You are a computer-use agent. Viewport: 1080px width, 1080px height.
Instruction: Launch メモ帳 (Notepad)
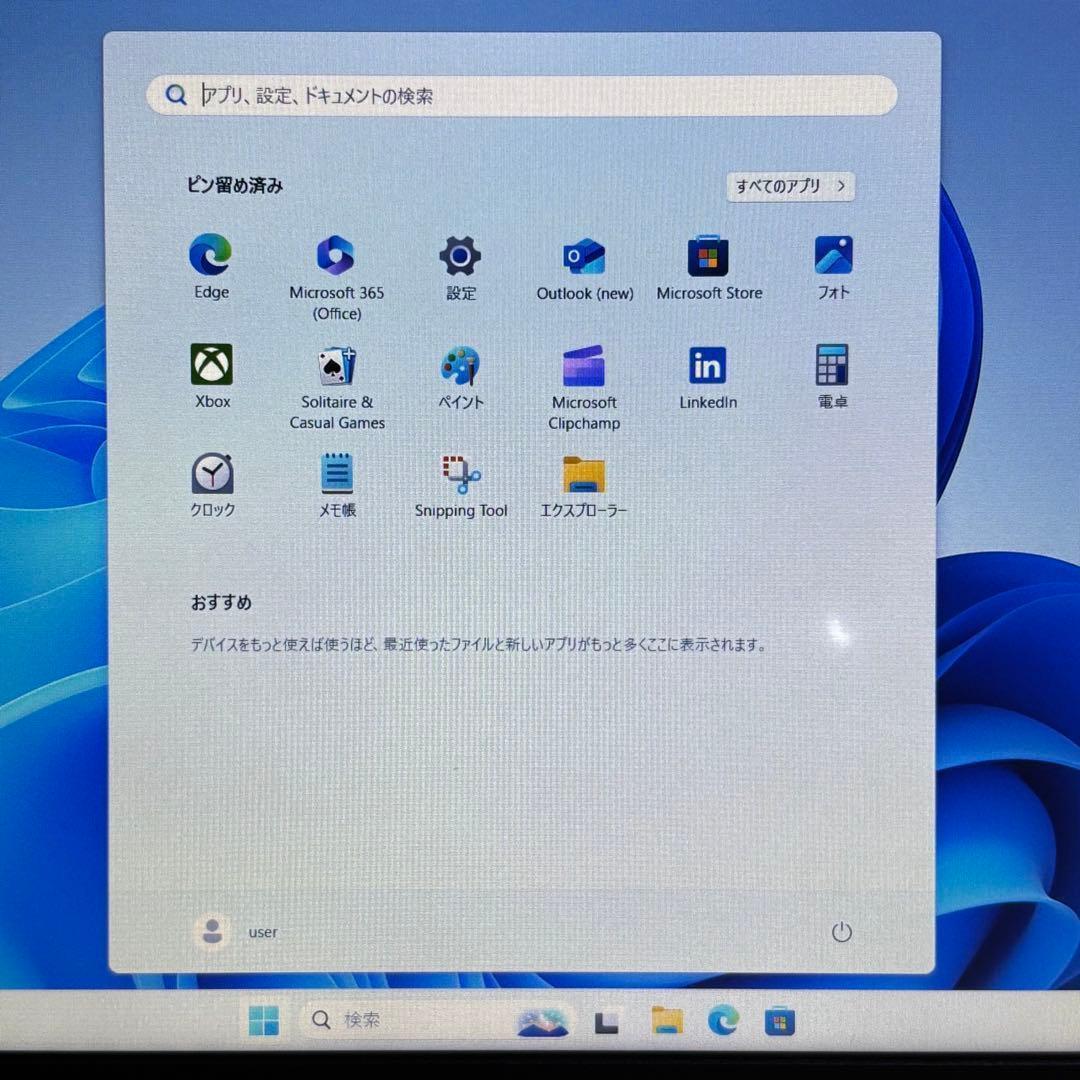[336, 472]
